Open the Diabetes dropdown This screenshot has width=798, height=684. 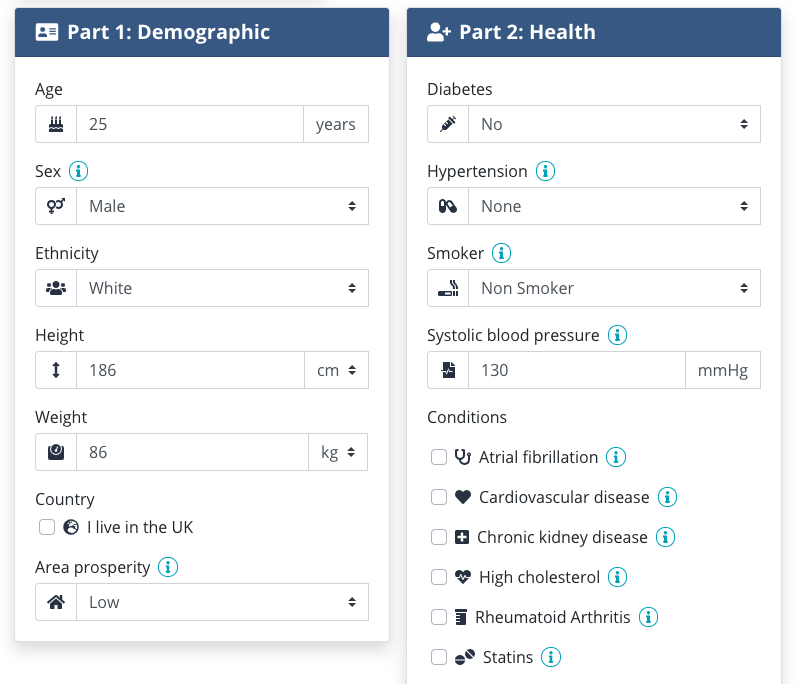coord(614,124)
